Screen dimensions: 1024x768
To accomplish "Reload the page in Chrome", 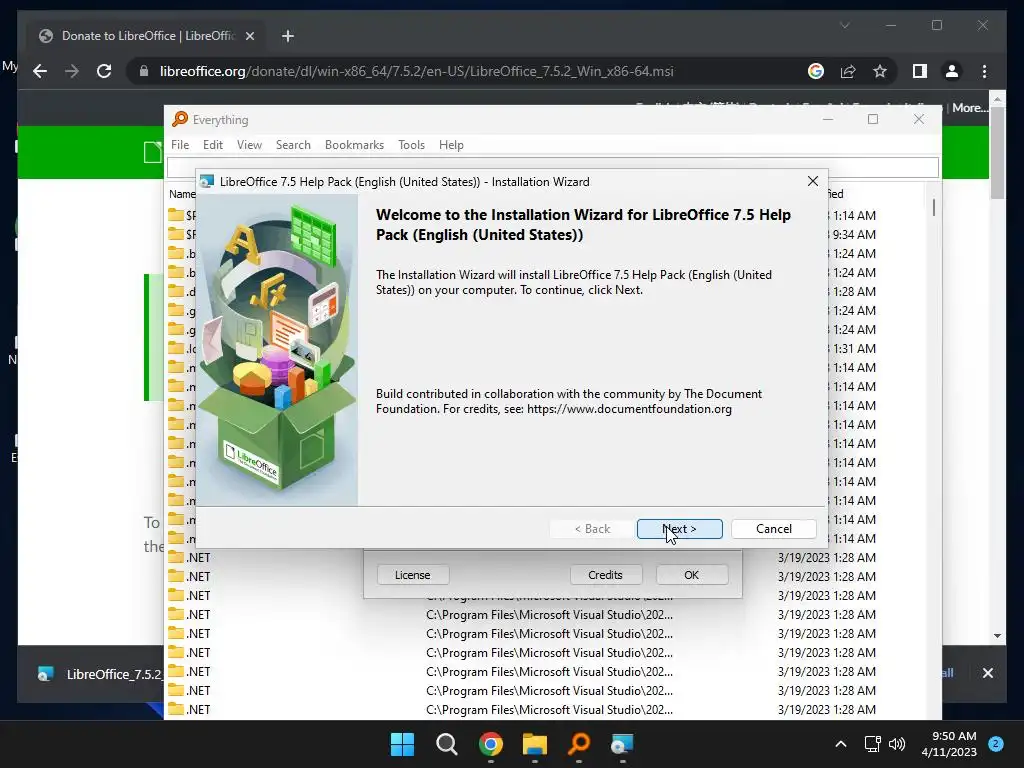I will coord(104,71).
